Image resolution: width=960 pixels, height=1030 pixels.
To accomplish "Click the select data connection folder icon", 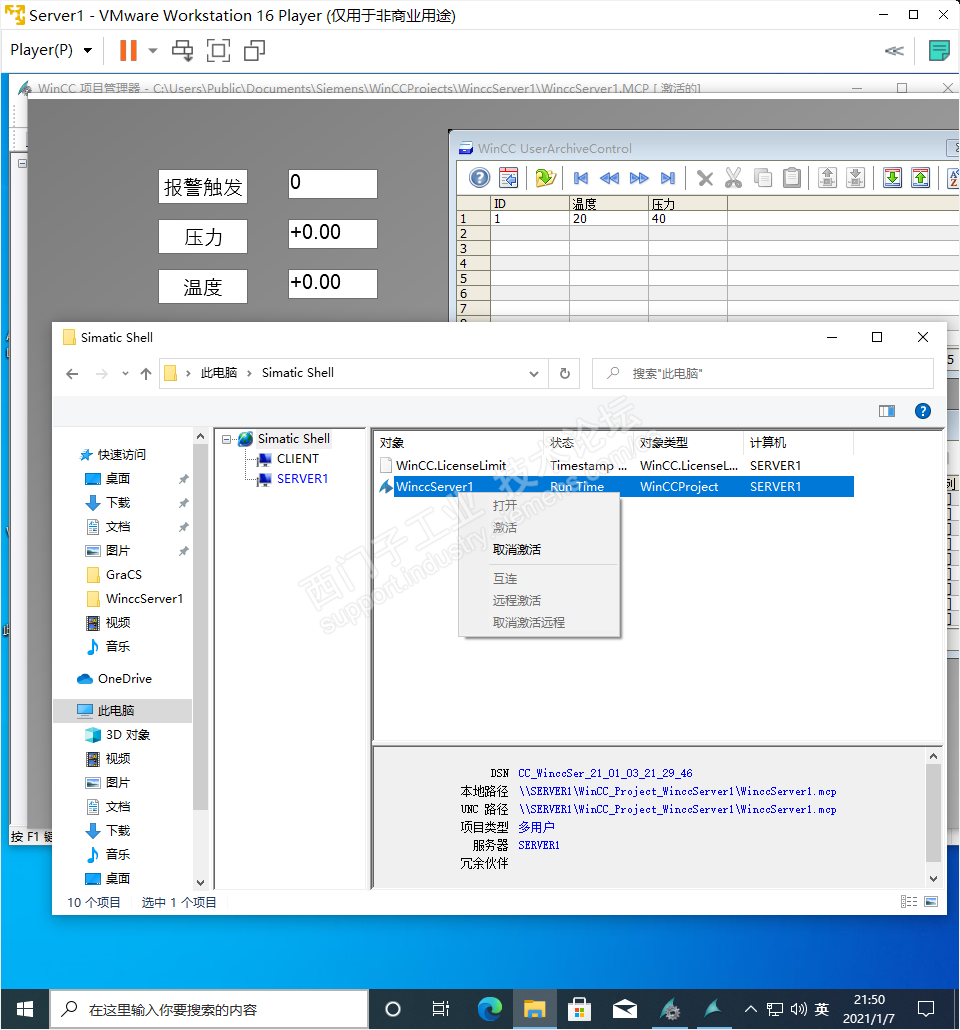I will pyautogui.click(x=545, y=177).
